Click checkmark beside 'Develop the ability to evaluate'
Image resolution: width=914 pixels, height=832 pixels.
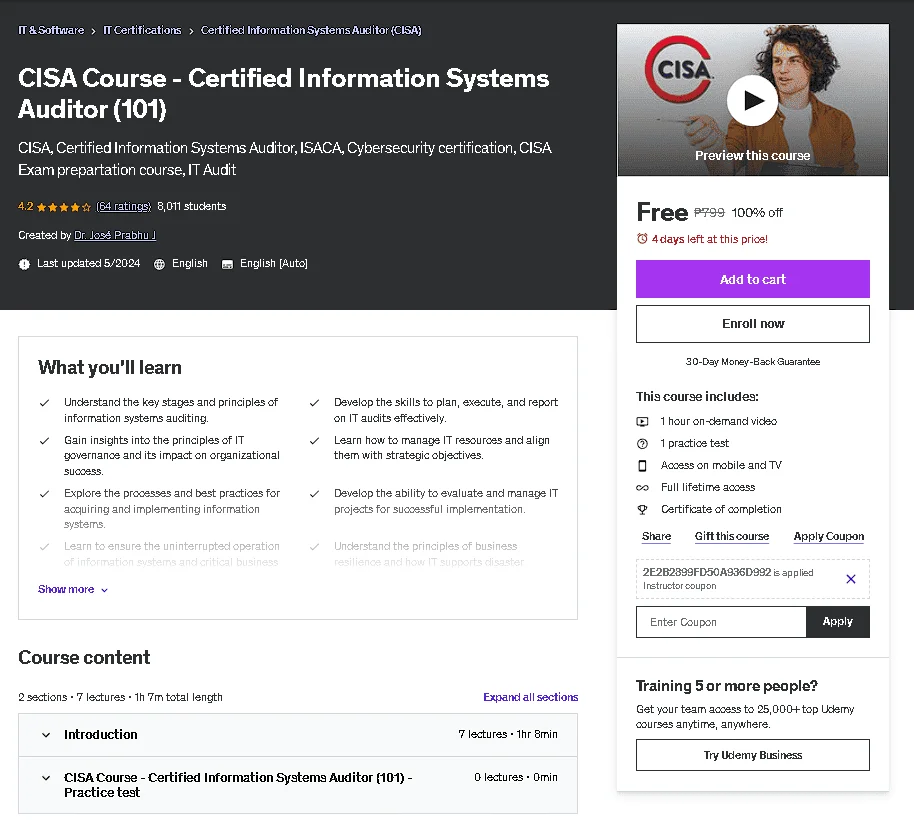point(314,494)
